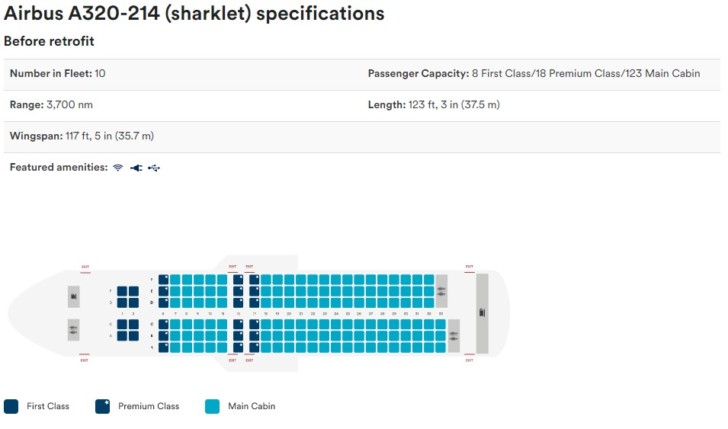Click the 'Before retrofit' subheading
Image resolution: width=728 pixels, height=429 pixels.
pyautogui.click(x=49, y=41)
